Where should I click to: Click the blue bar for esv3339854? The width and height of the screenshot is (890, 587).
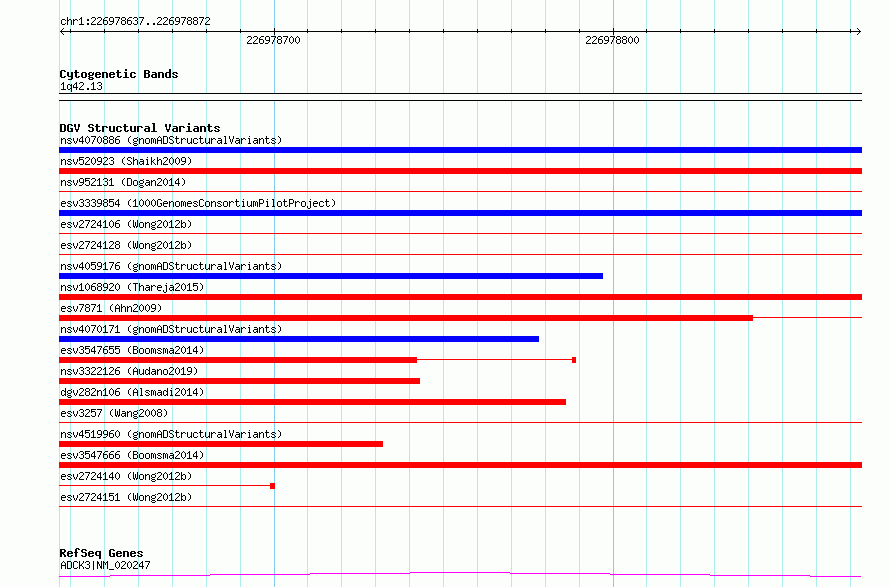click(460, 213)
